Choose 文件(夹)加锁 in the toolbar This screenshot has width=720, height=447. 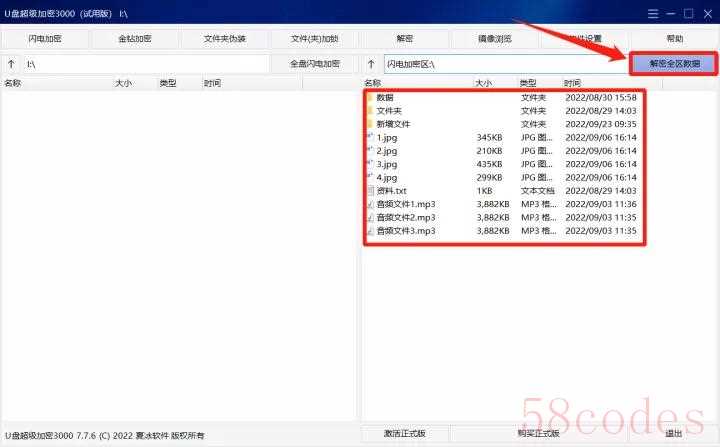pos(315,39)
